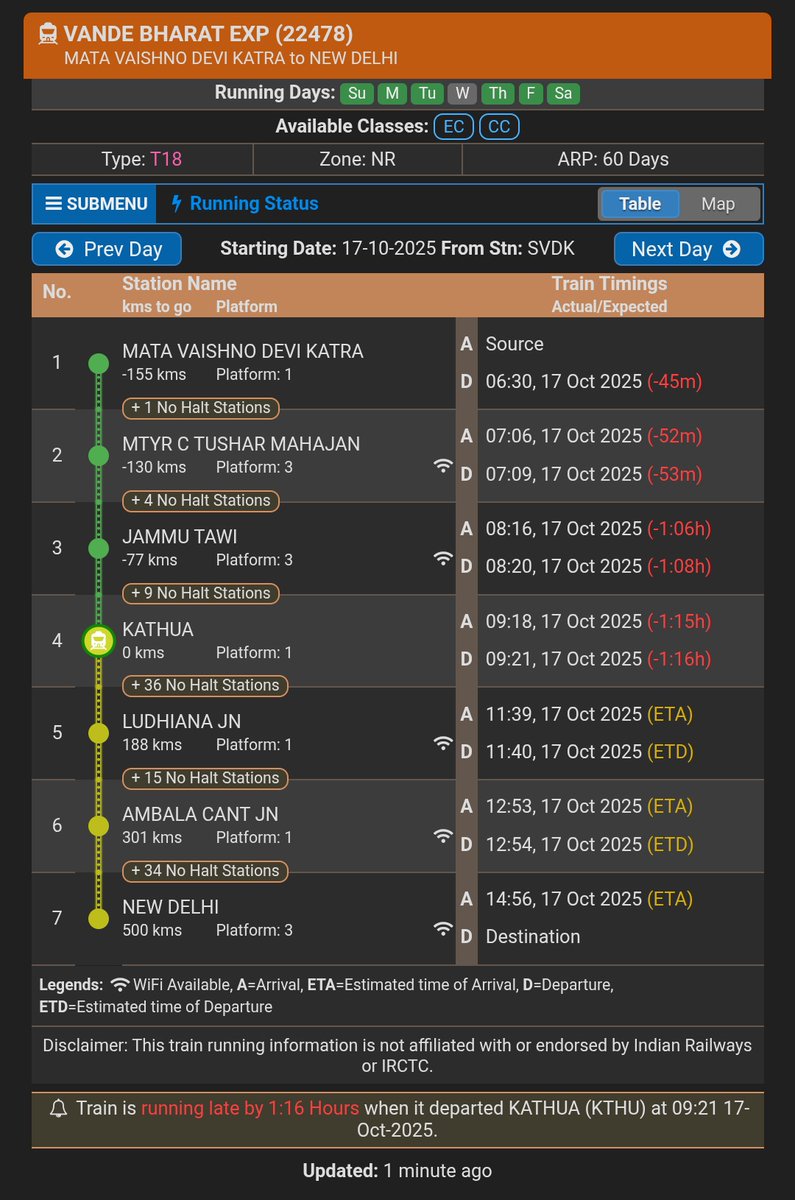The image size is (795, 1200).
Task: Click the current train position icon at KATHUA
Action: tap(98, 641)
